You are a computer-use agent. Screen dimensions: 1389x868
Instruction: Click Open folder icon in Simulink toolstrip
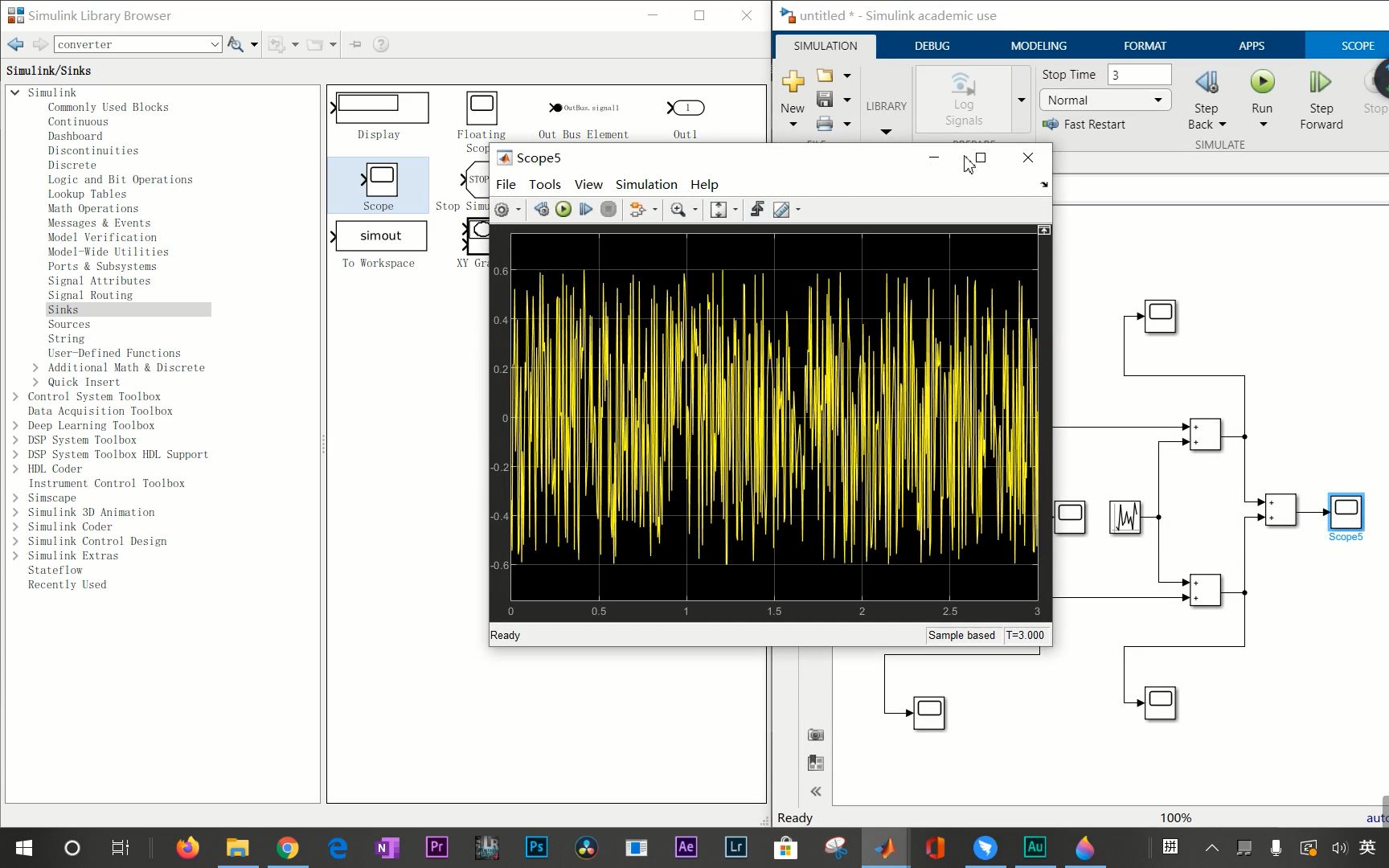tap(825, 75)
